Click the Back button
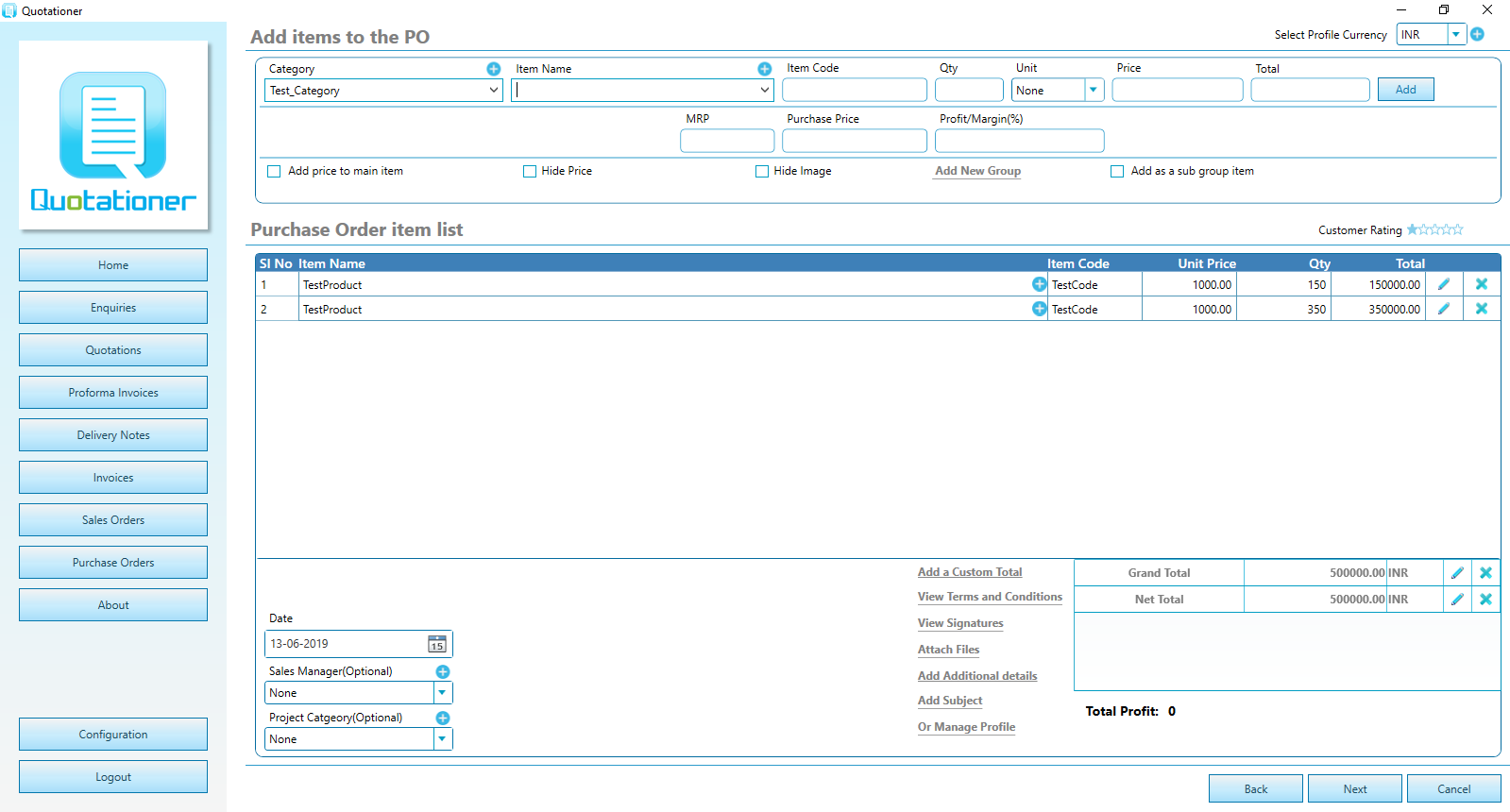 pyautogui.click(x=1256, y=789)
